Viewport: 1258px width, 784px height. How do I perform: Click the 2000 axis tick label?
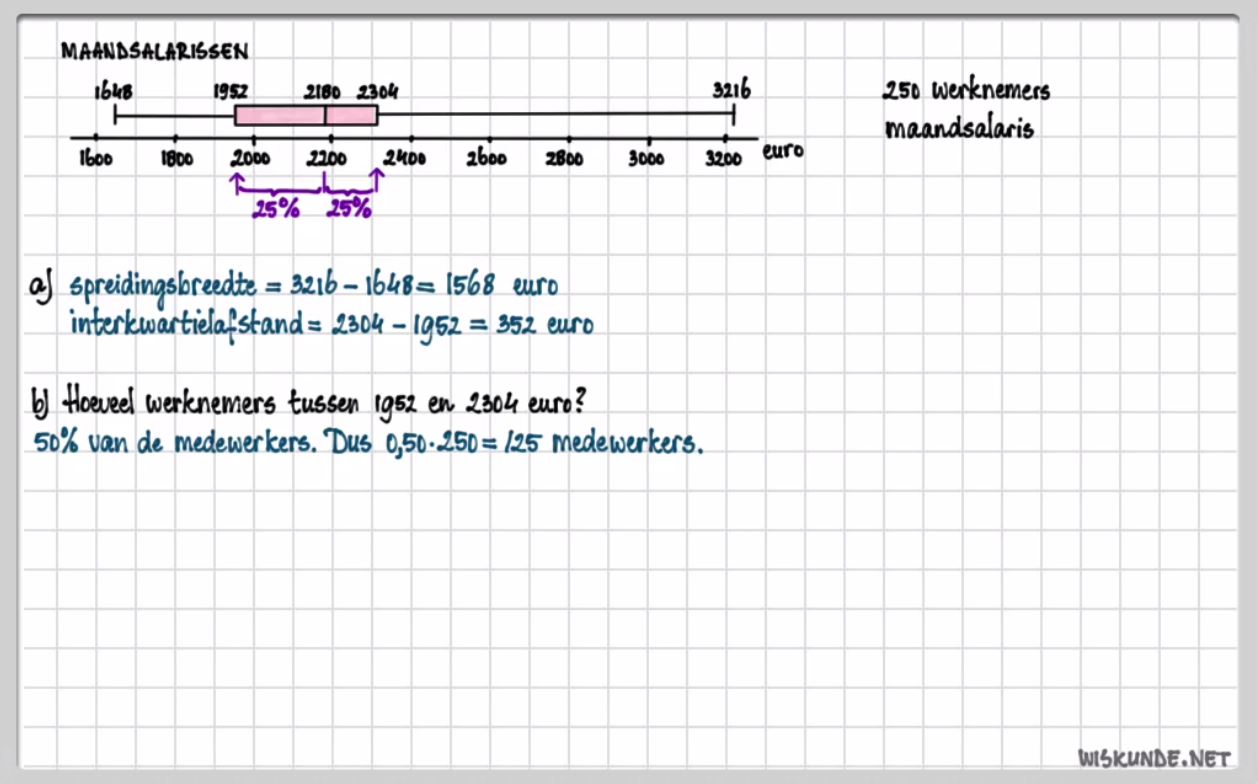point(250,159)
